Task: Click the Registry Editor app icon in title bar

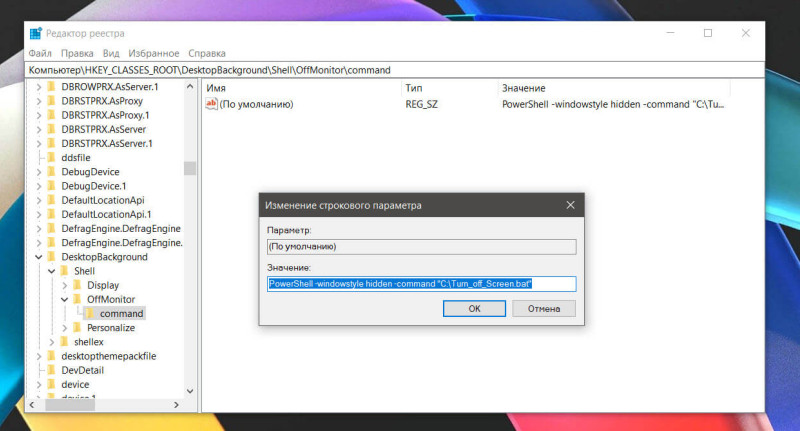Action: [35, 33]
